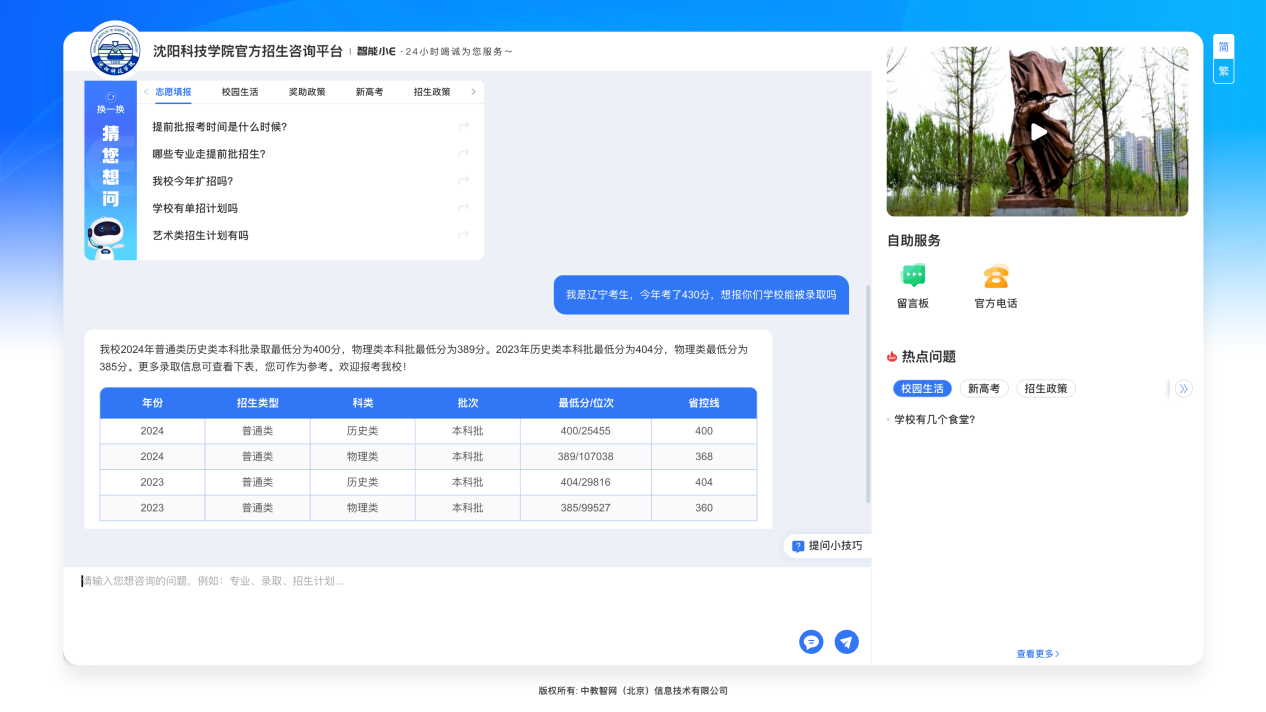Select the 奖助政策 tab
1266x712 pixels.
(307, 92)
